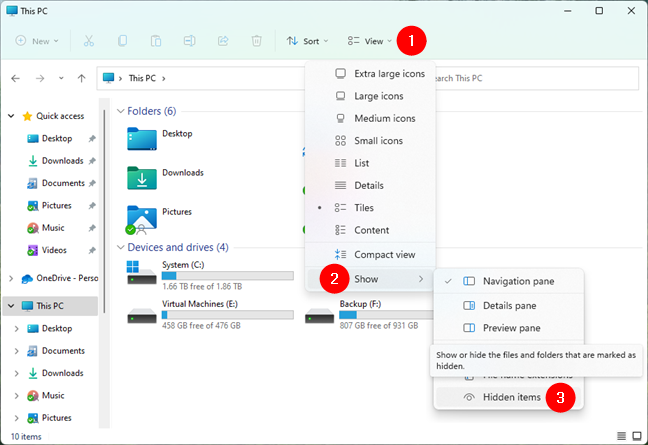Click the navigation pane scrollbar

105,211
